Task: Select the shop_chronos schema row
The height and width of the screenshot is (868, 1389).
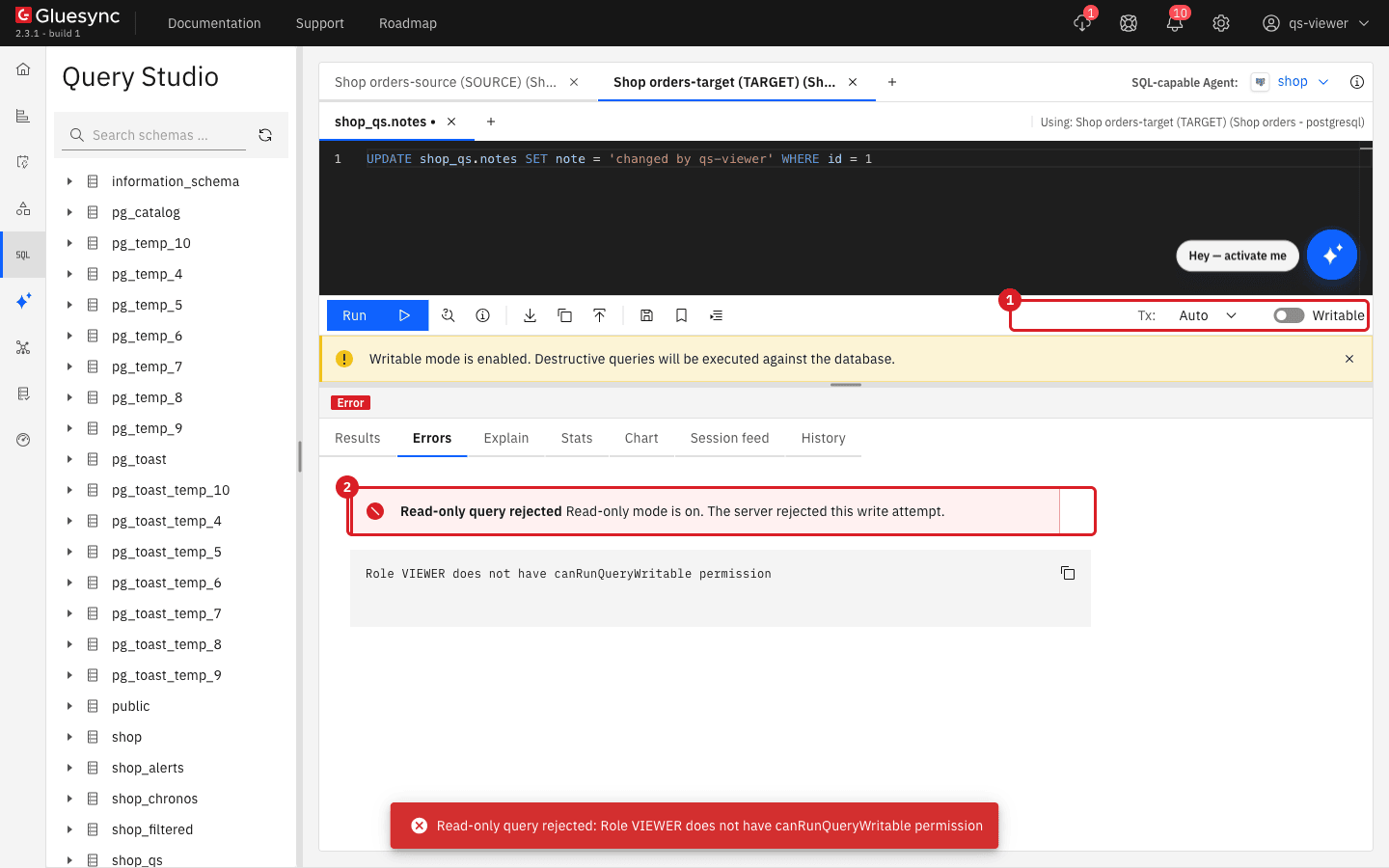Action: coord(172,799)
